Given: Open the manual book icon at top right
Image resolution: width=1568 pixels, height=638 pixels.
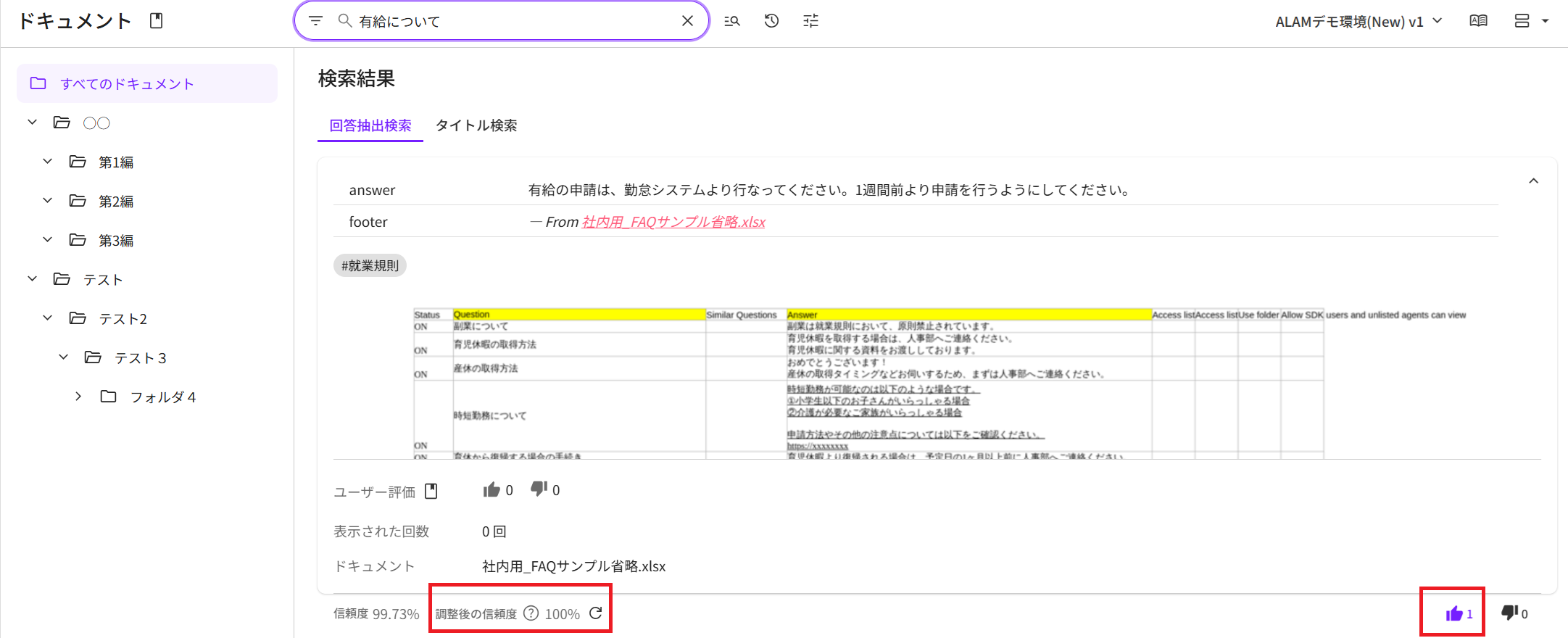Looking at the screenshot, I should pyautogui.click(x=1478, y=21).
